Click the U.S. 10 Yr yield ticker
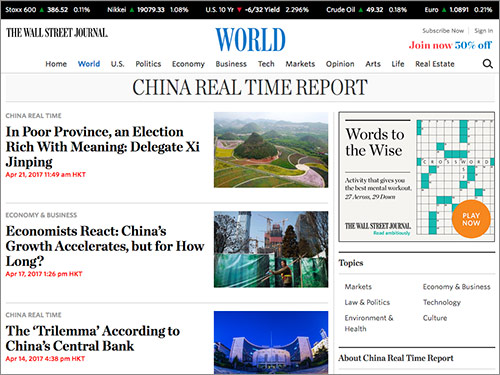This screenshot has width=500, height=375. [x=257, y=10]
